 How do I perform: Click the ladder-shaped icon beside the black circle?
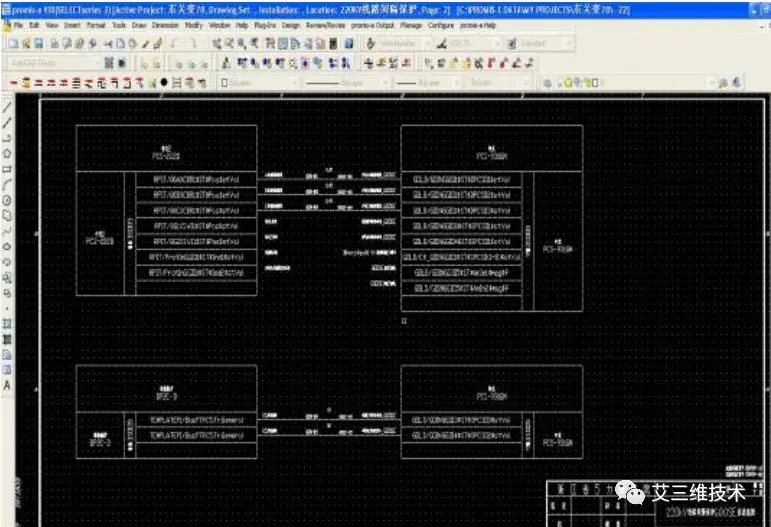tap(177, 83)
